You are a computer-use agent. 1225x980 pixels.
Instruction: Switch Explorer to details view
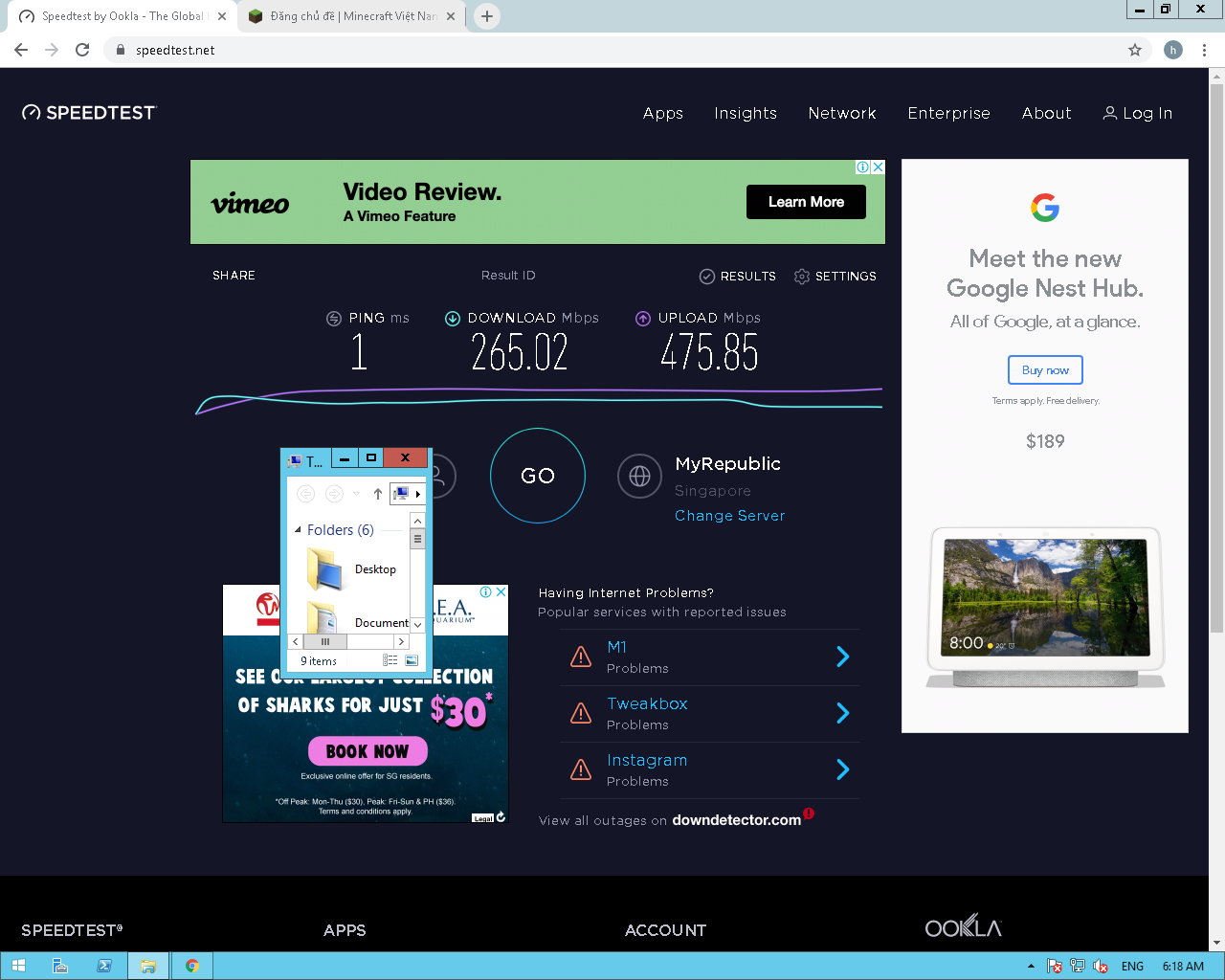[390, 660]
